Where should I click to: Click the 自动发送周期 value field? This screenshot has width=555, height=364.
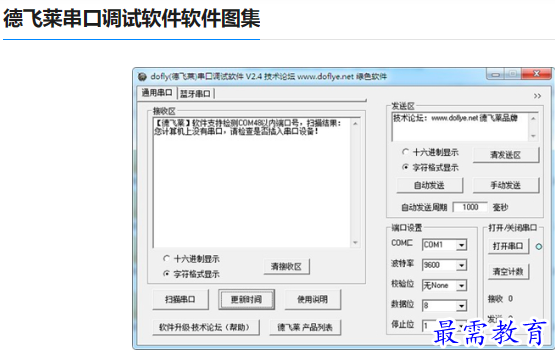[x=470, y=207]
